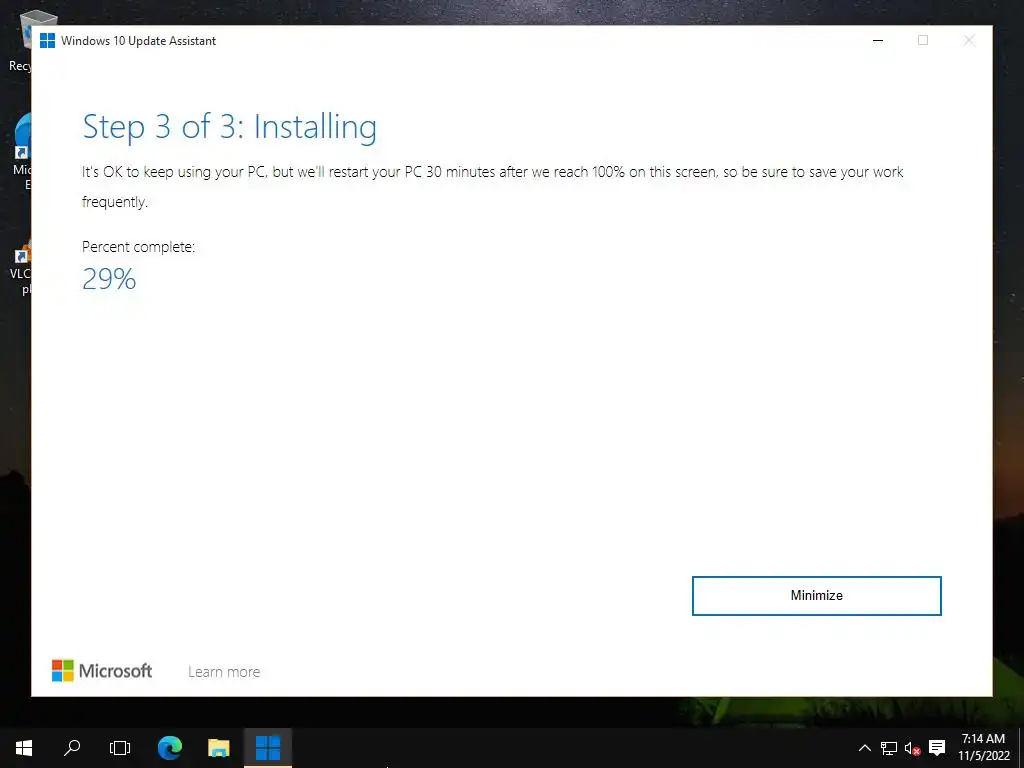This screenshot has height=768, width=1024.
Task: Click the greyed-out close X in title bar
Action: tap(969, 40)
